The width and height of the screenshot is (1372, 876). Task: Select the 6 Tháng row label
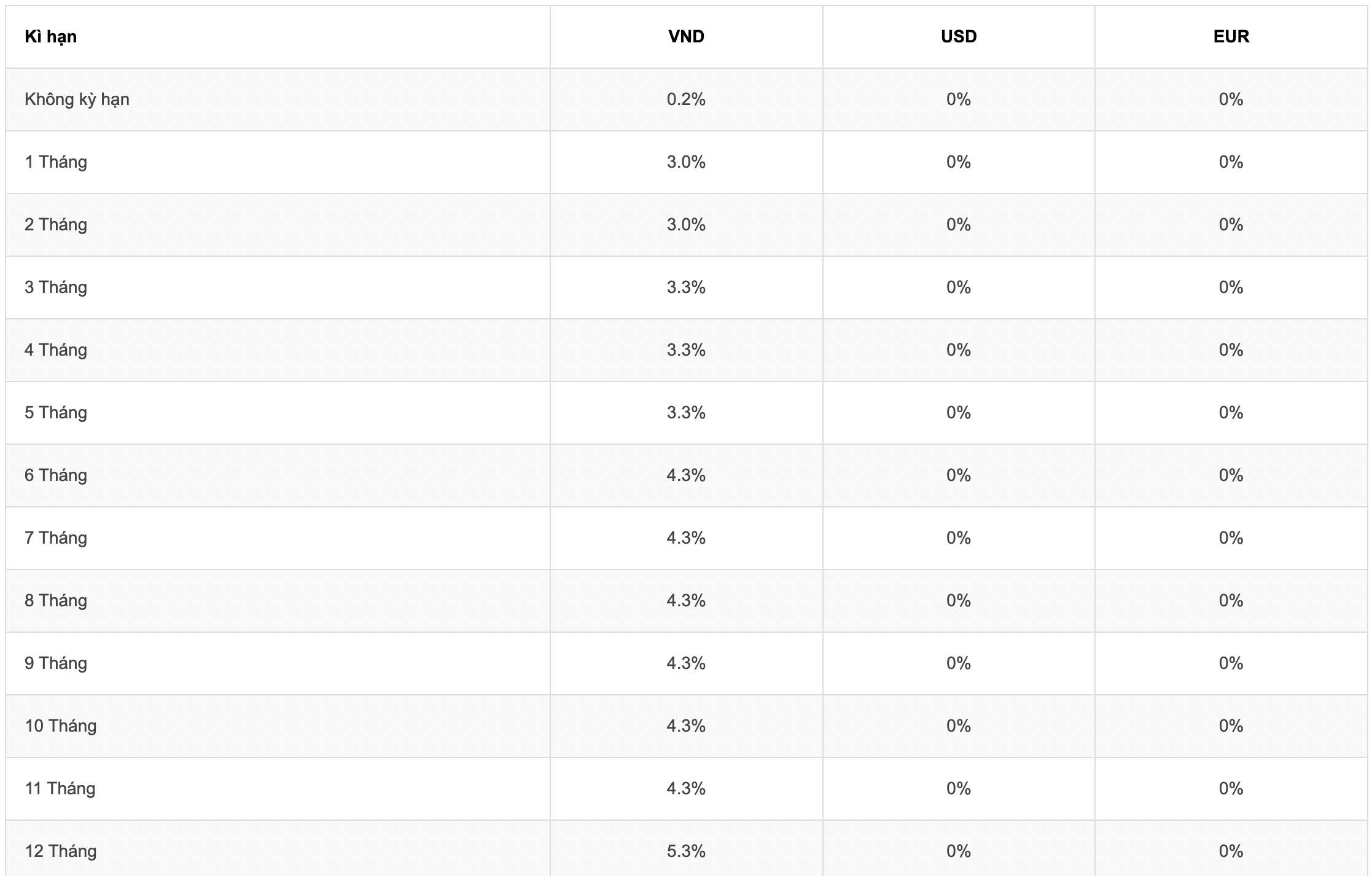56,475
